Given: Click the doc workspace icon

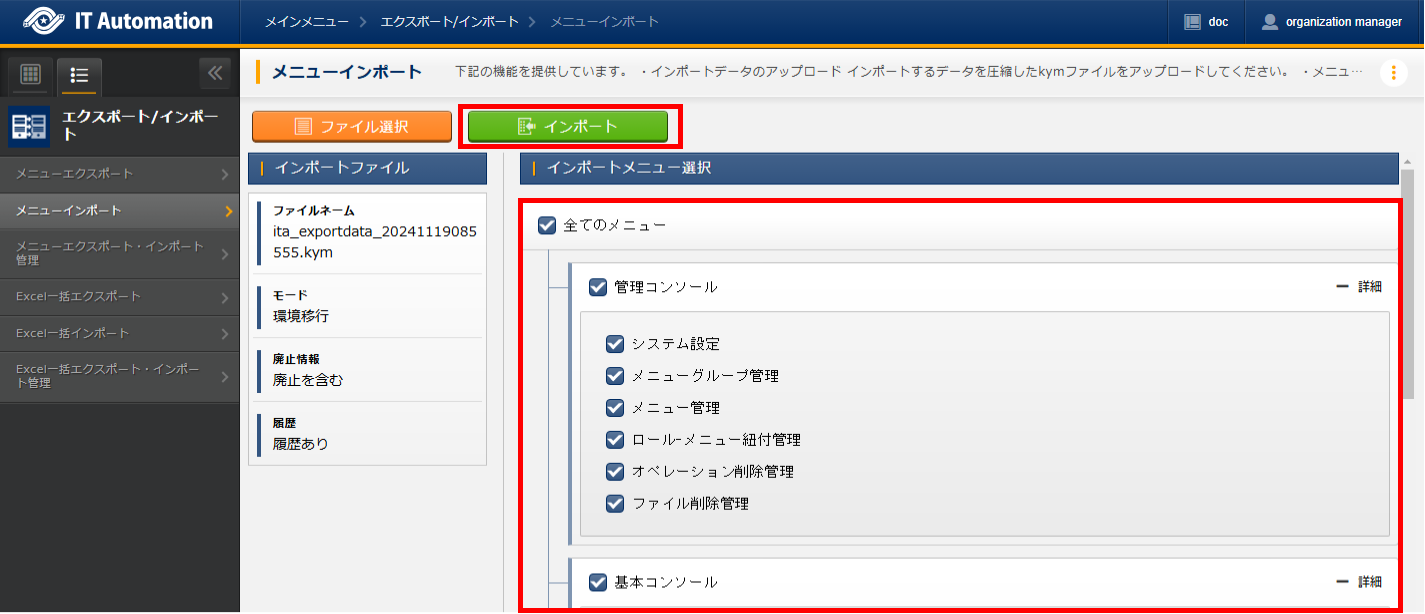Looking at the screenshot, I should pos(1192,21).
